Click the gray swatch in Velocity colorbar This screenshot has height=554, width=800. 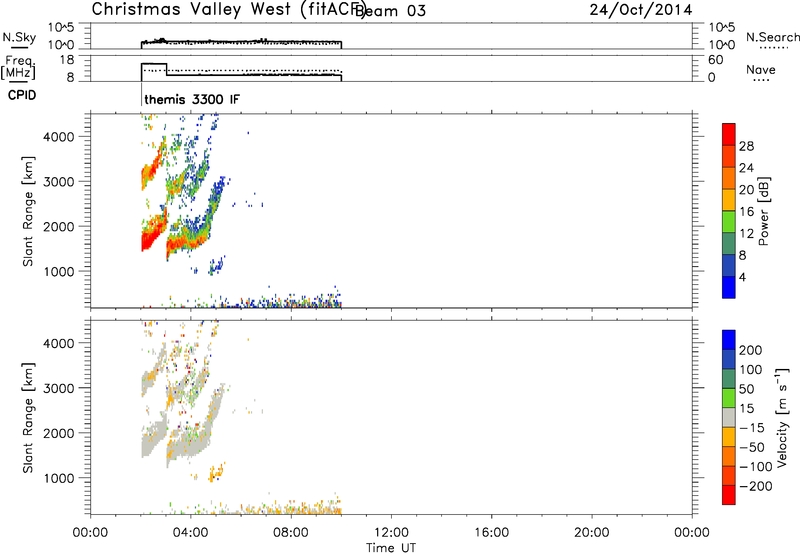[729, 417]
